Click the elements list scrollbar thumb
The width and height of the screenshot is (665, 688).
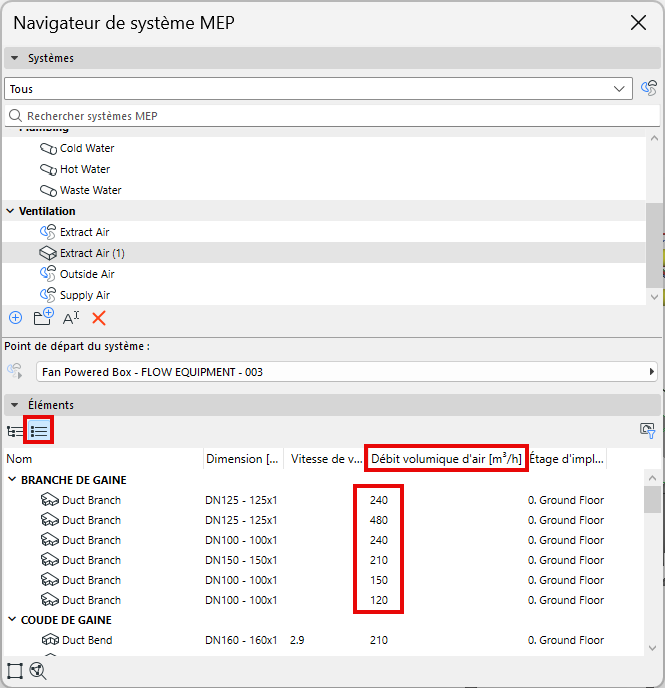pyautogui.click(x=652, y=499)
